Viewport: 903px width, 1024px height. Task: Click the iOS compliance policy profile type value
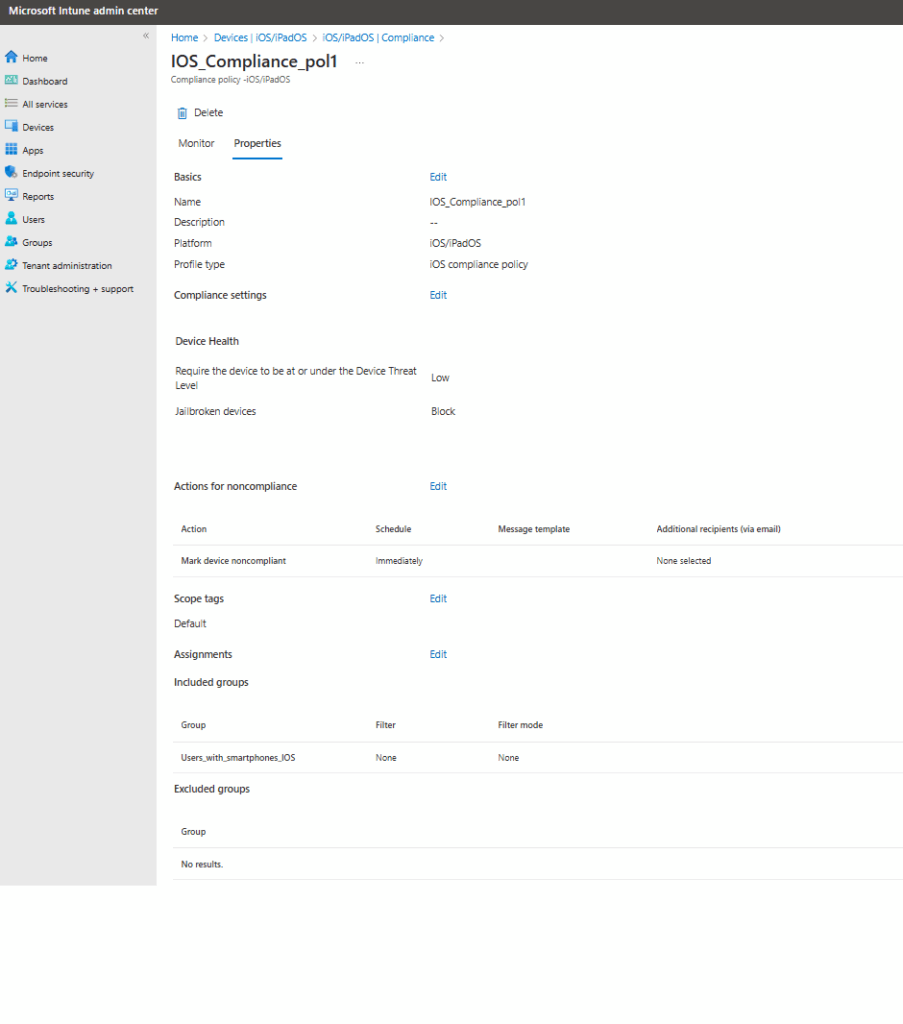479,264
